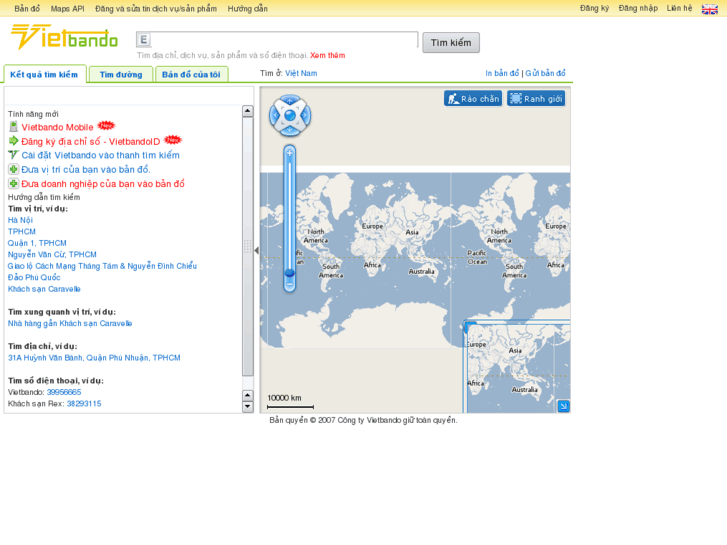Image resolution: width=727 pixels, height=545 pixels.
Task: Collapse the overview mini map with arrow icon
Action: pyautogui.click(x=563, y=406)
